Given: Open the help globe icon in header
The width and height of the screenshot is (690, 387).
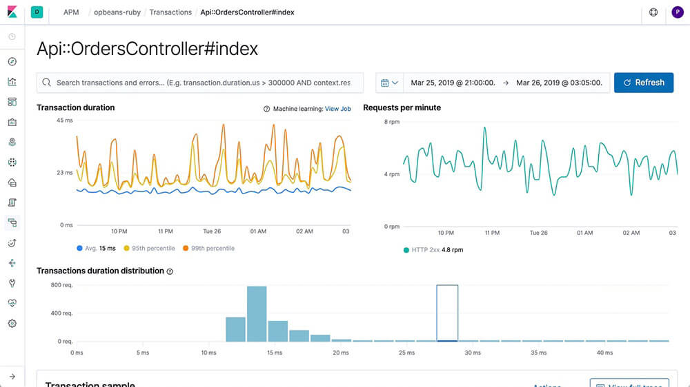Looking at the screenshot, I should [x=653, y=12].
